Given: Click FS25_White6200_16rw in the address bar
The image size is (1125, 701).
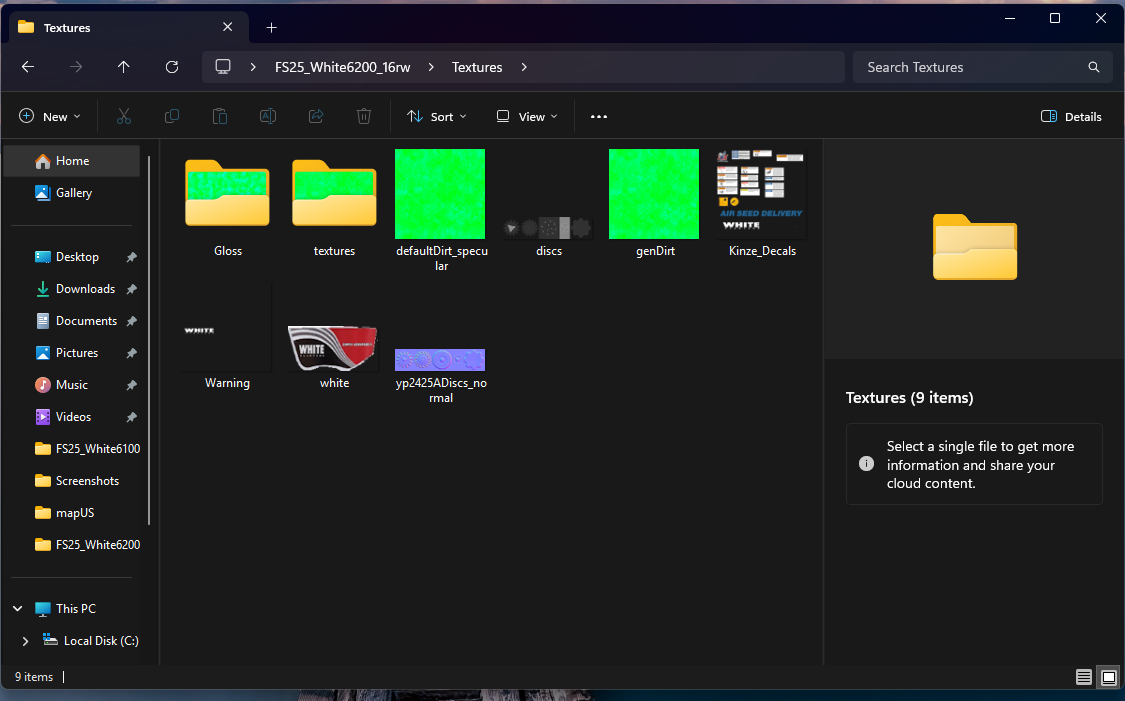Looking at the screenshot, I should (342, 67).
